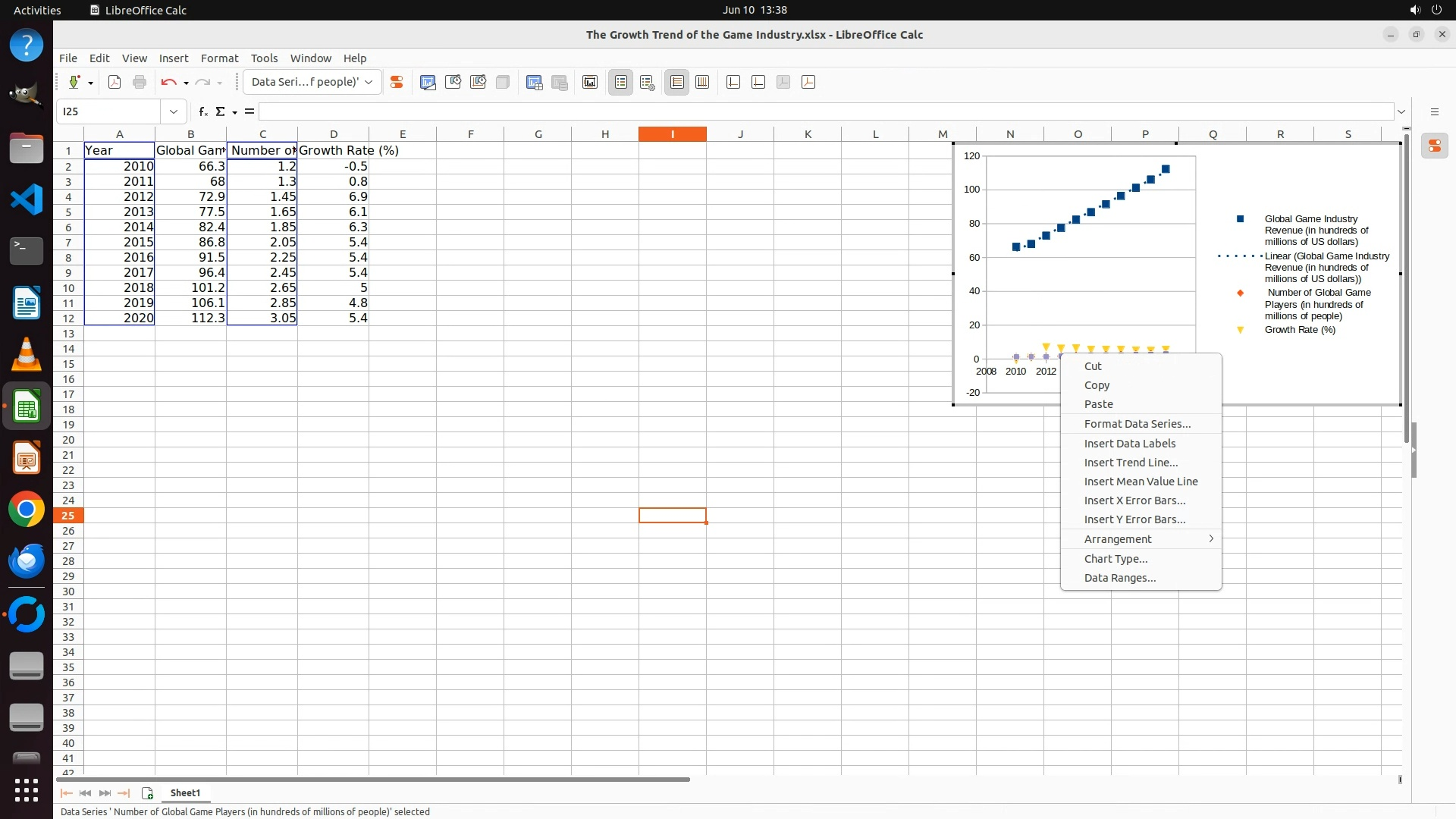1456x819 pixels.
Task: Choose Insert Trend Line from context menu
Action: tap(1131, 463)
